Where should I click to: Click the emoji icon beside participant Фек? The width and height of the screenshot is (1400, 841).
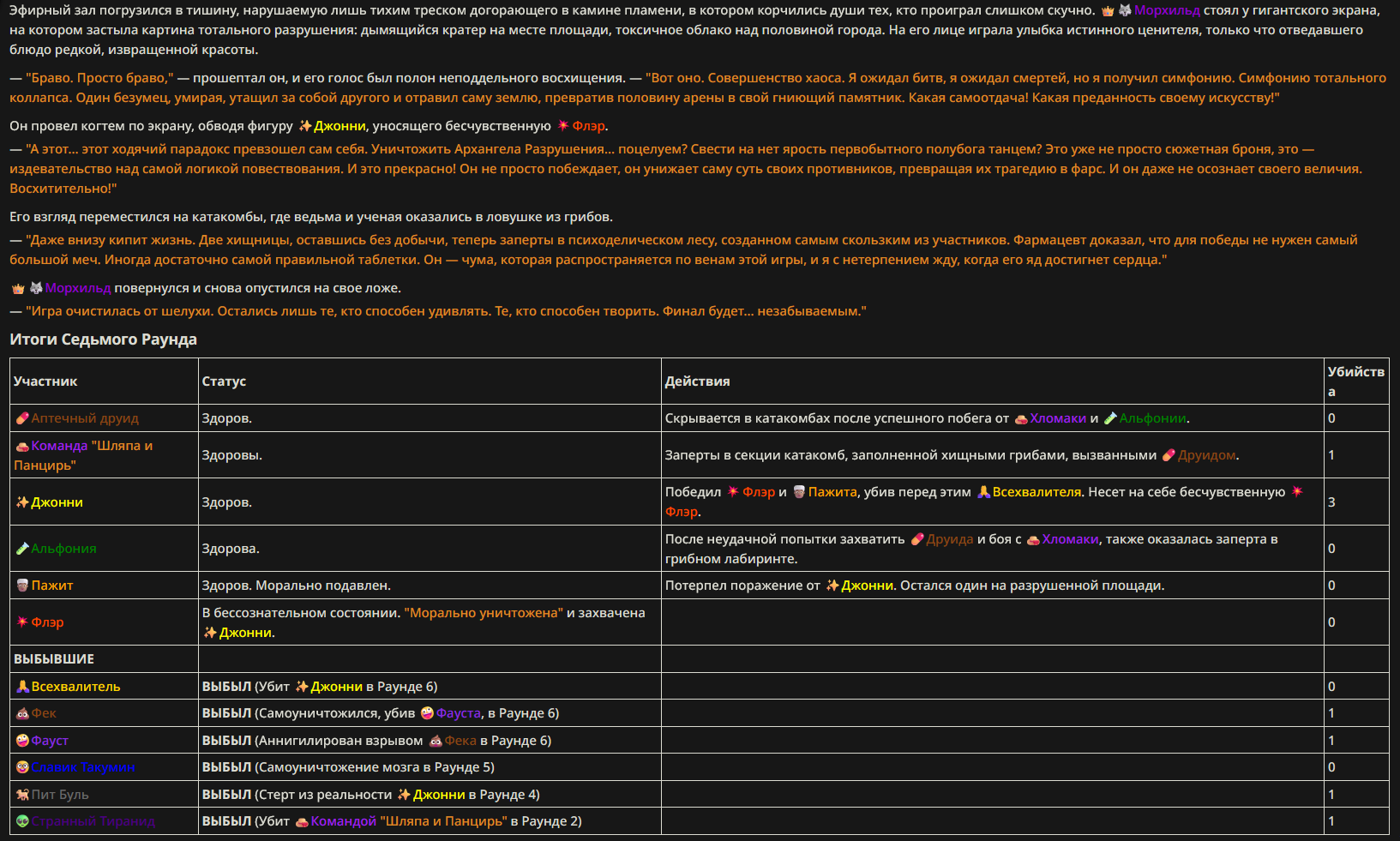click(22, 713)
